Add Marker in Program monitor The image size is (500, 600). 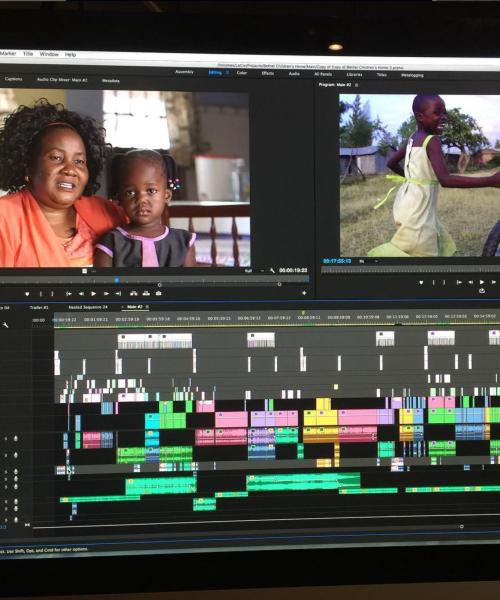point(421,282)
